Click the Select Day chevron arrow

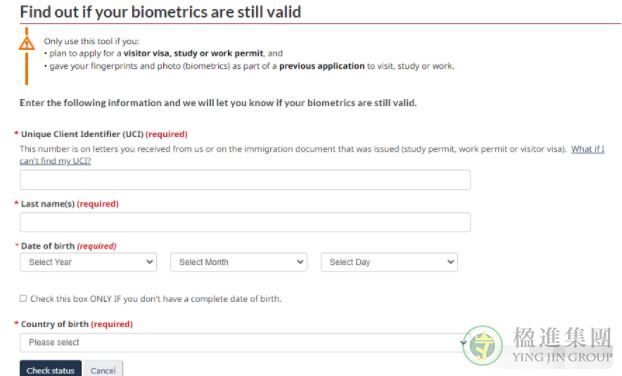tap(450, 262)
